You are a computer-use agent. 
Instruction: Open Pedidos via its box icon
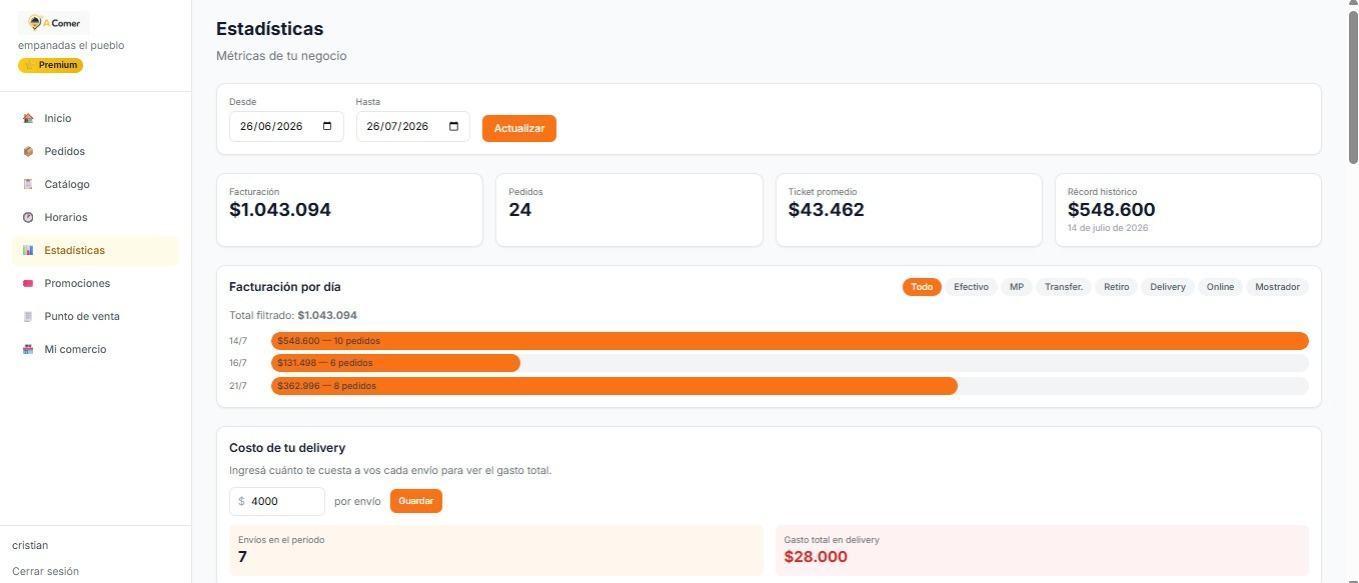coord(28,151)
